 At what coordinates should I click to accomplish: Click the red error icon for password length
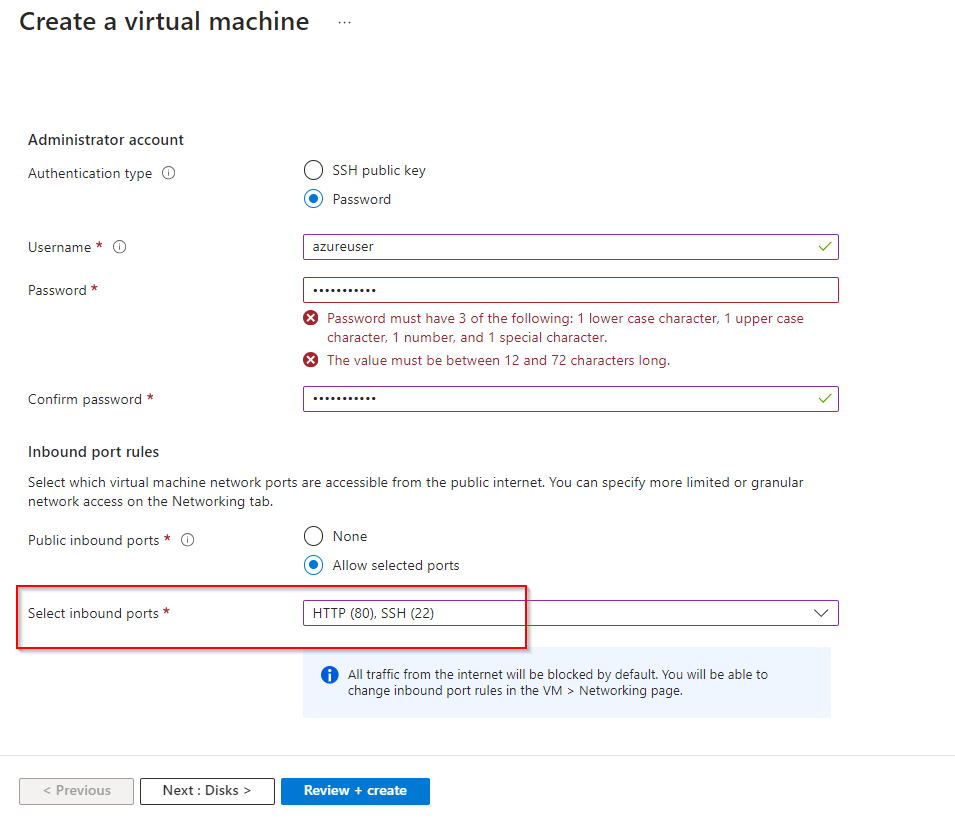point(311,360)
